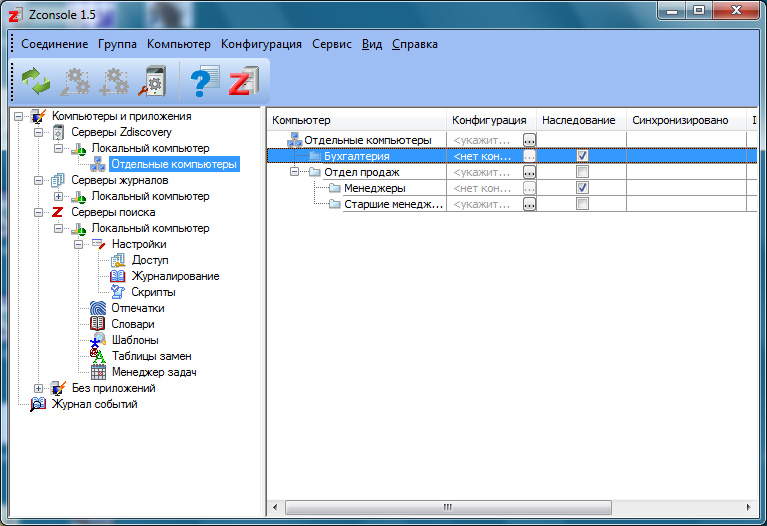Expand the Без приложений node

click(x=38, y=388)
